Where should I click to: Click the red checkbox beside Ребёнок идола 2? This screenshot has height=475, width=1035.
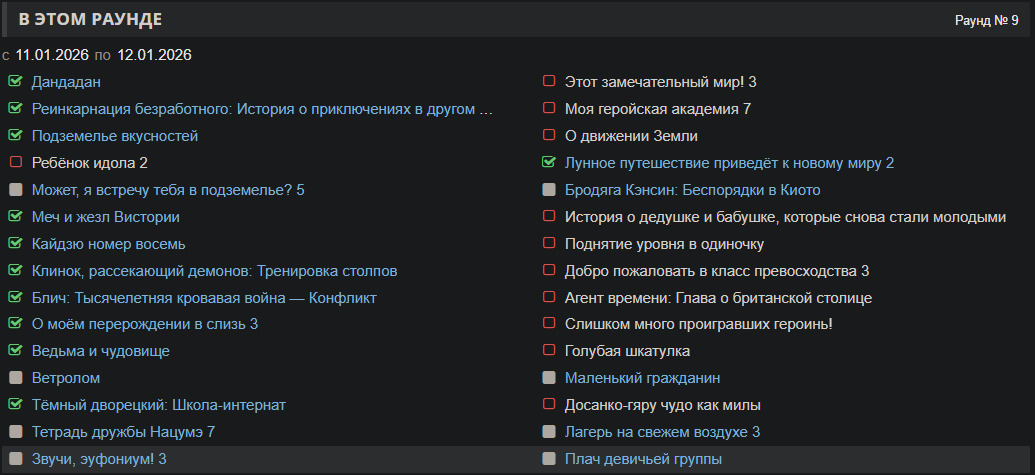click(15, 162)
